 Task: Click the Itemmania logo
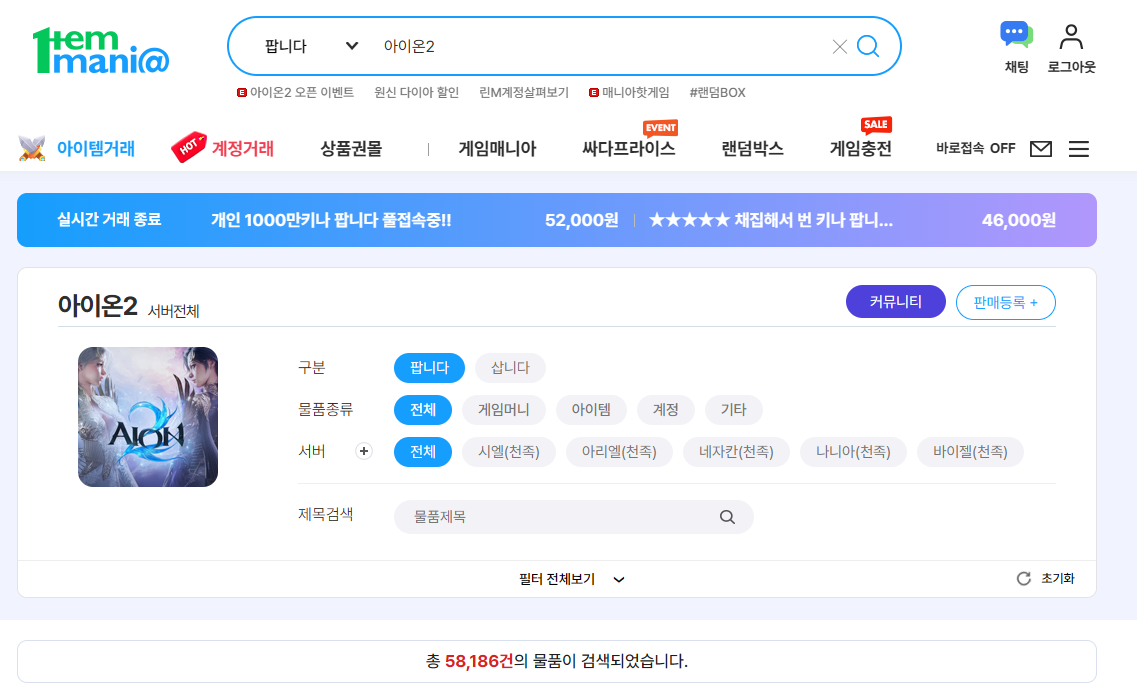click(101, 51)
